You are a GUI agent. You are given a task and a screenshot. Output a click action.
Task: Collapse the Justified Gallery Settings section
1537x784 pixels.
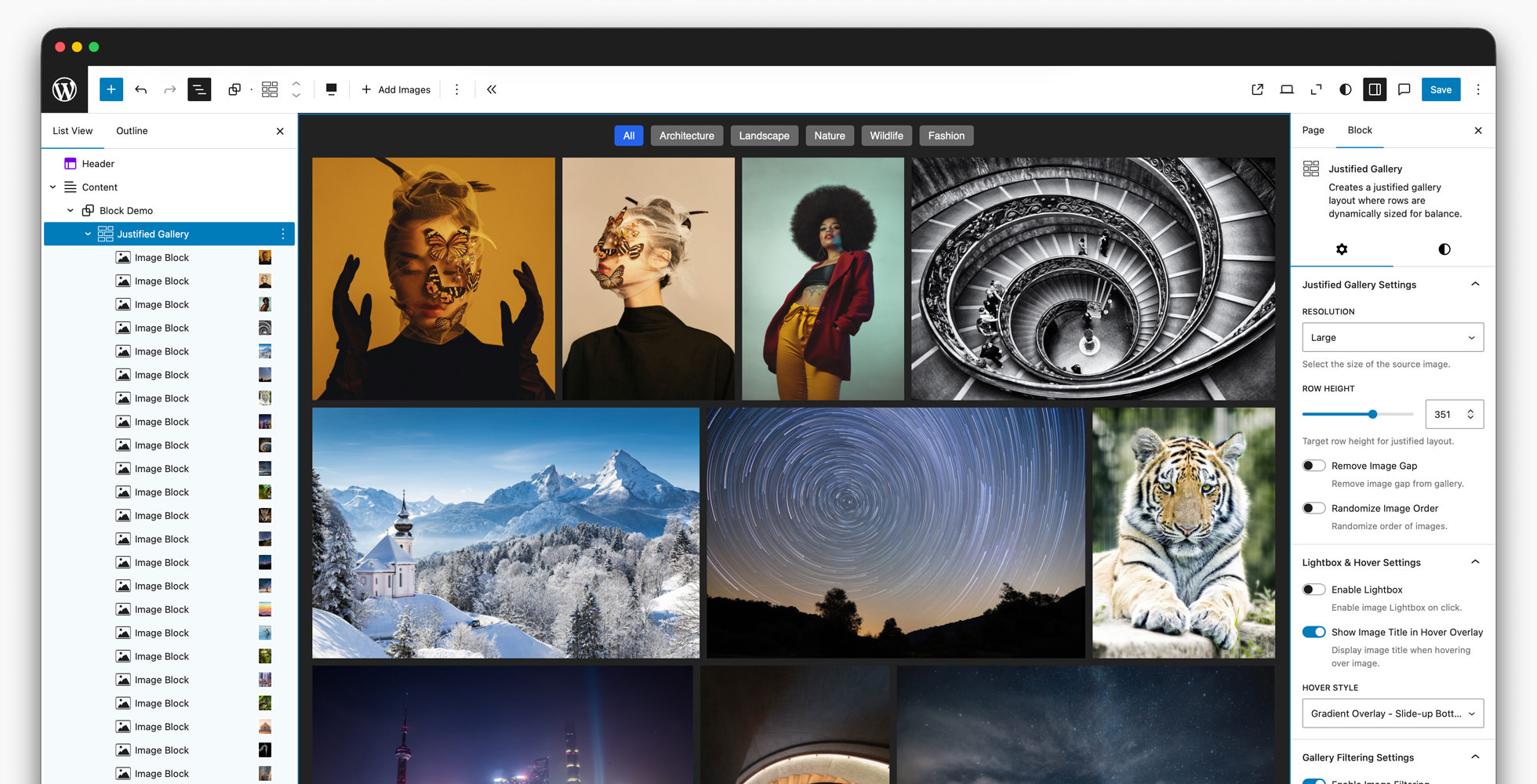1476,284
